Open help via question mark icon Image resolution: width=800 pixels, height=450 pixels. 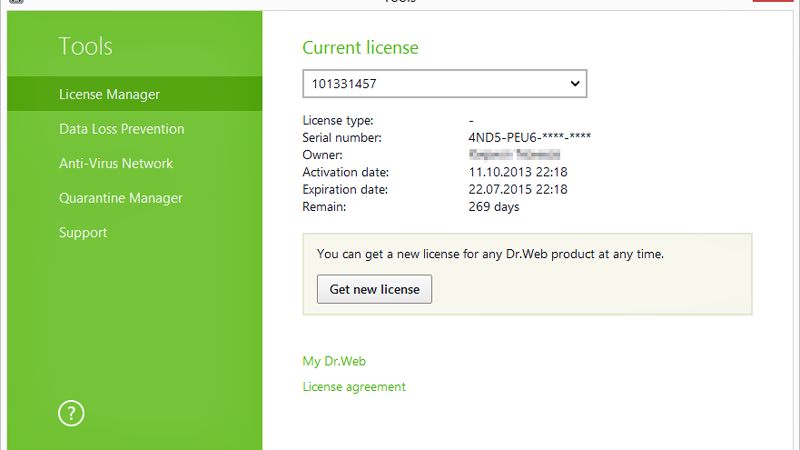(x=71, y=413)
